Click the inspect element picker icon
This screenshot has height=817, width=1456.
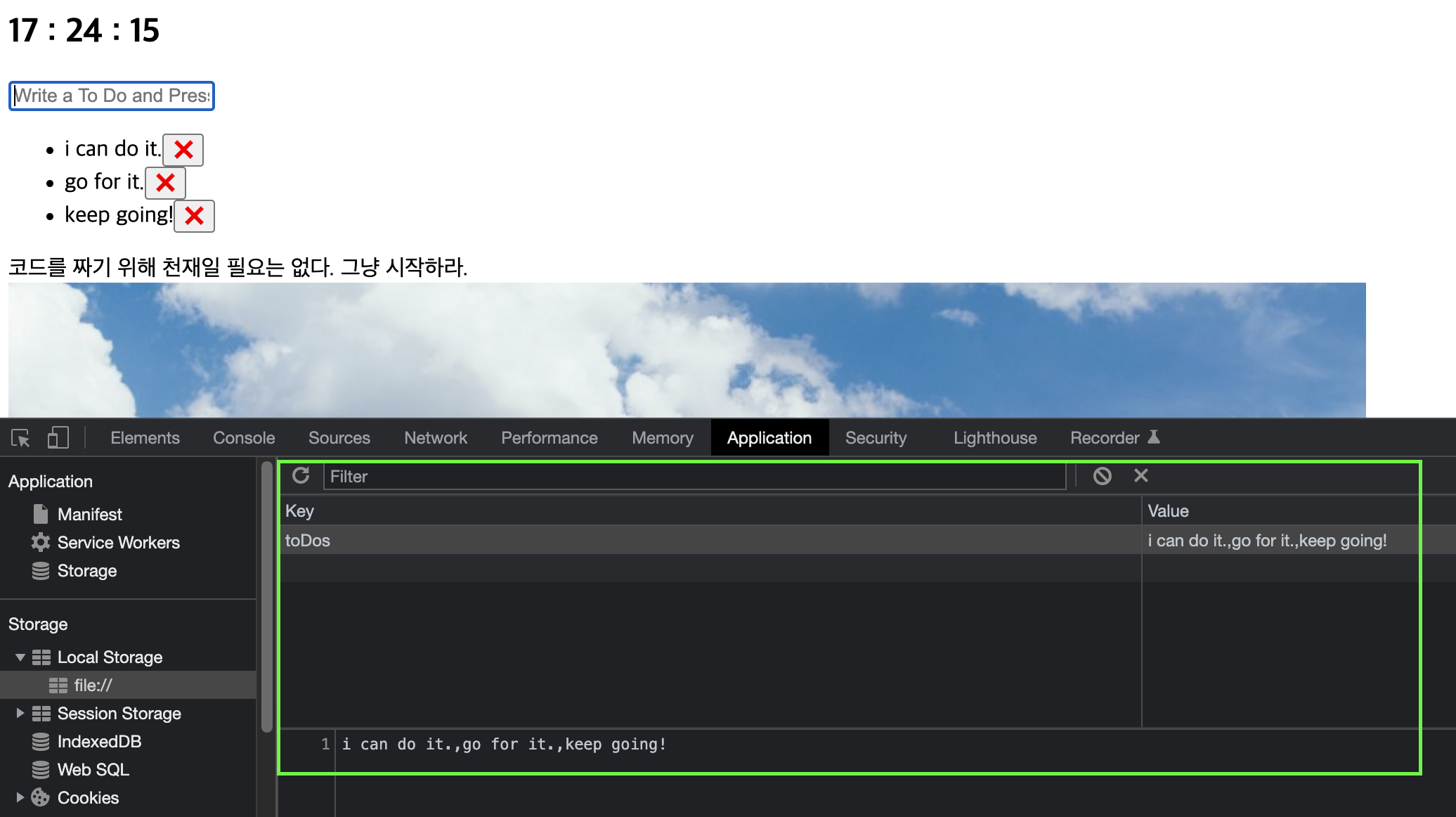click(x=21, y=438)
